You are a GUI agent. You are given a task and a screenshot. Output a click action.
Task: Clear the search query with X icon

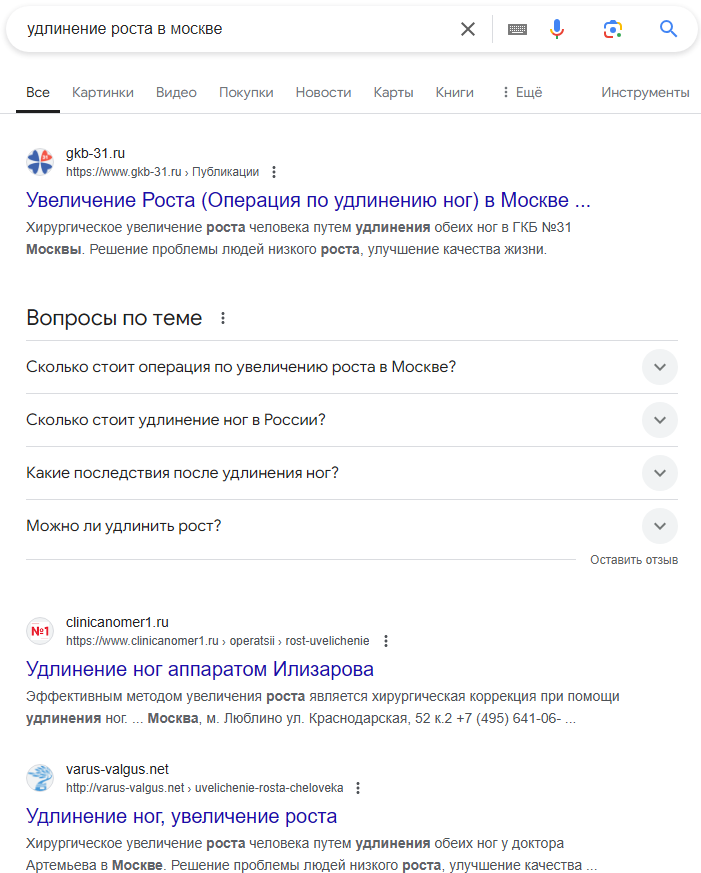pyautogui.click(x=468, y=29)
